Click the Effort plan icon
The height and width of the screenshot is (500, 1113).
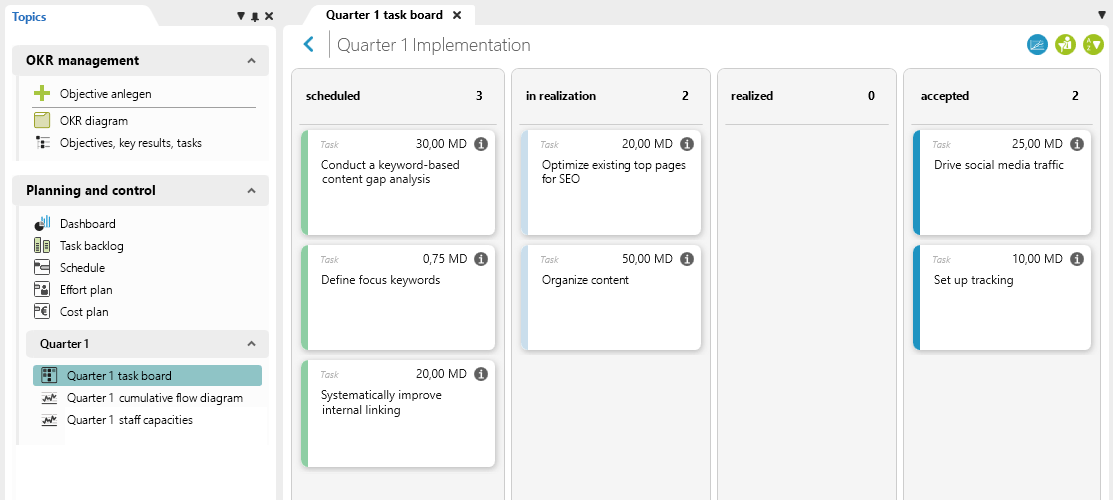point(42,290)
